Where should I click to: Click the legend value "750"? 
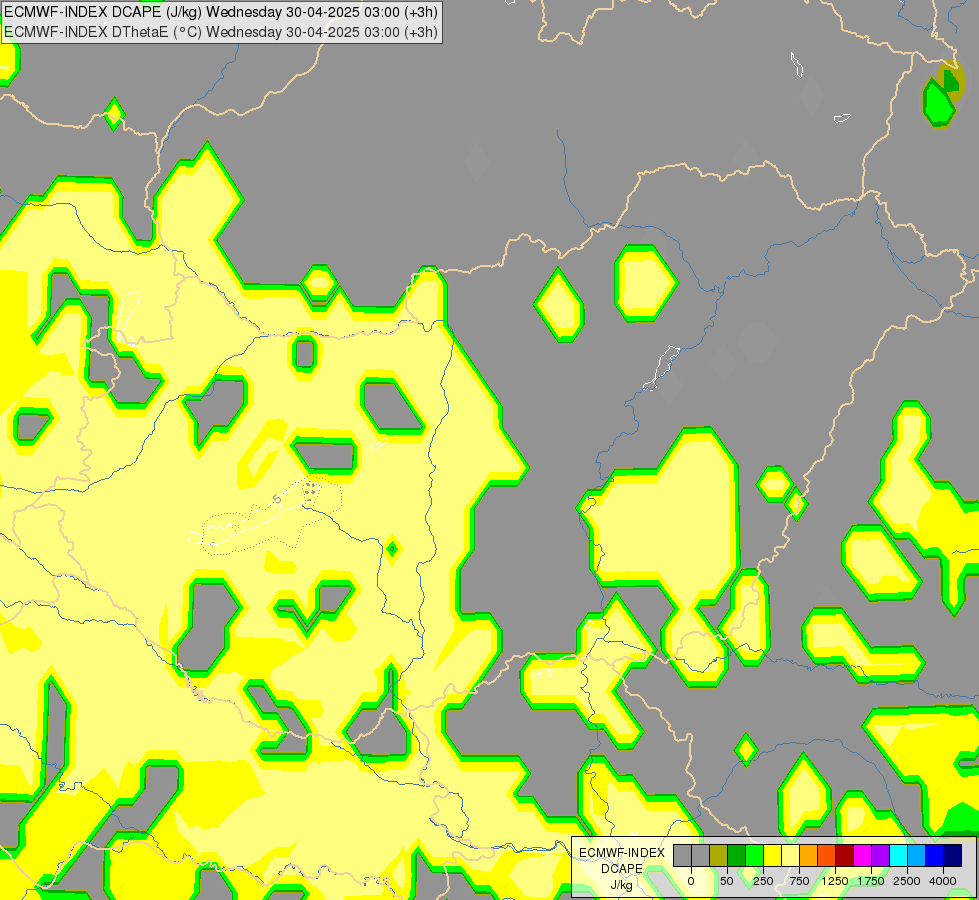click(799, 881)
